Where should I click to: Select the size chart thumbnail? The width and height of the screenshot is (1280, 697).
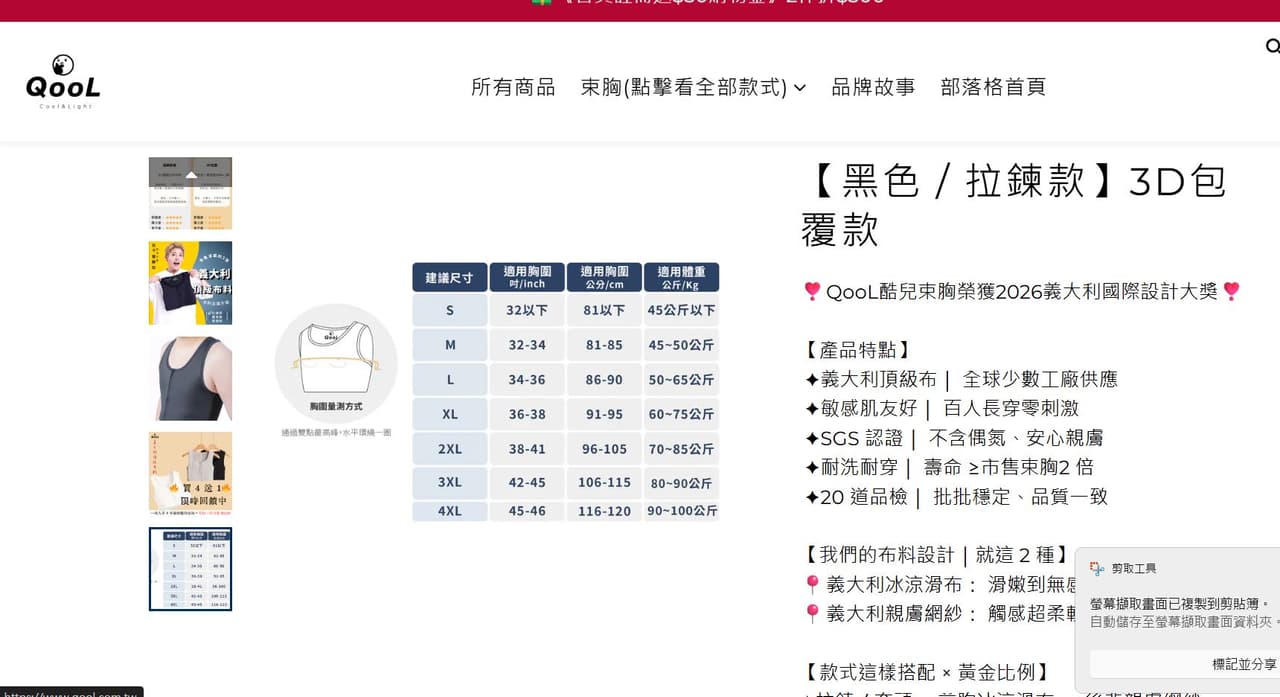tap(190, 569)
